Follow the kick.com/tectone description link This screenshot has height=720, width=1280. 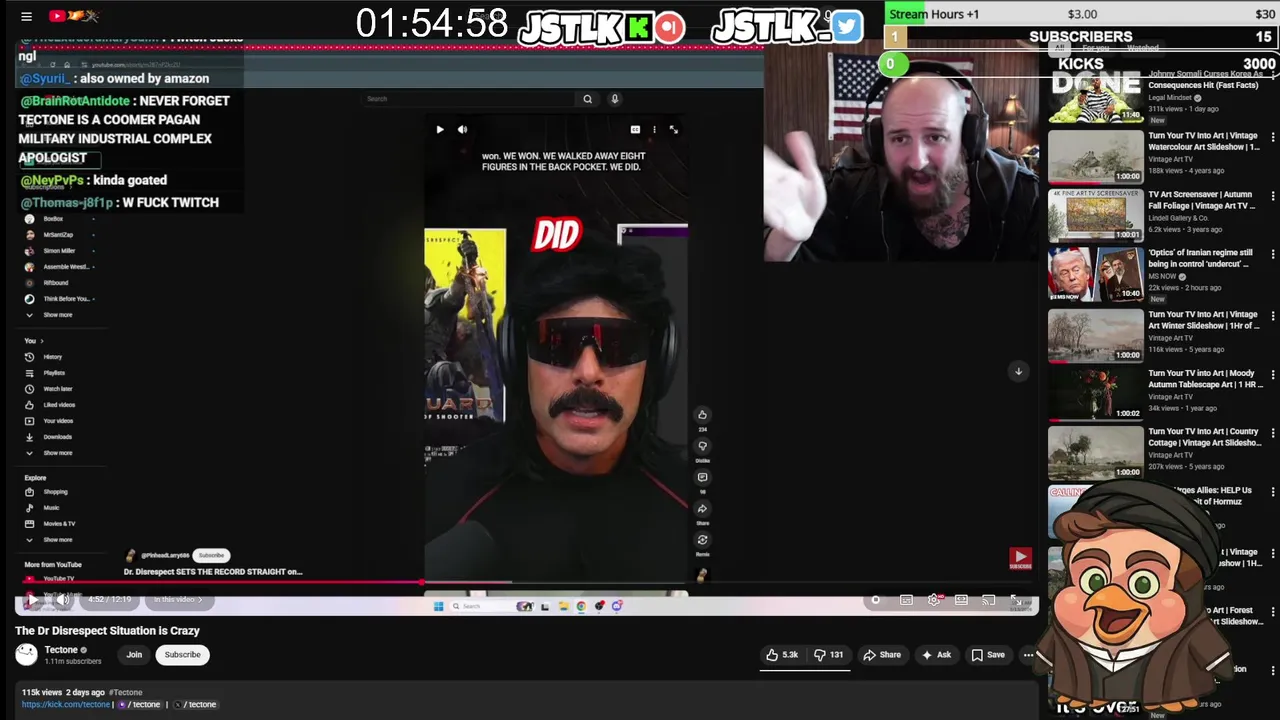(65, 704)
